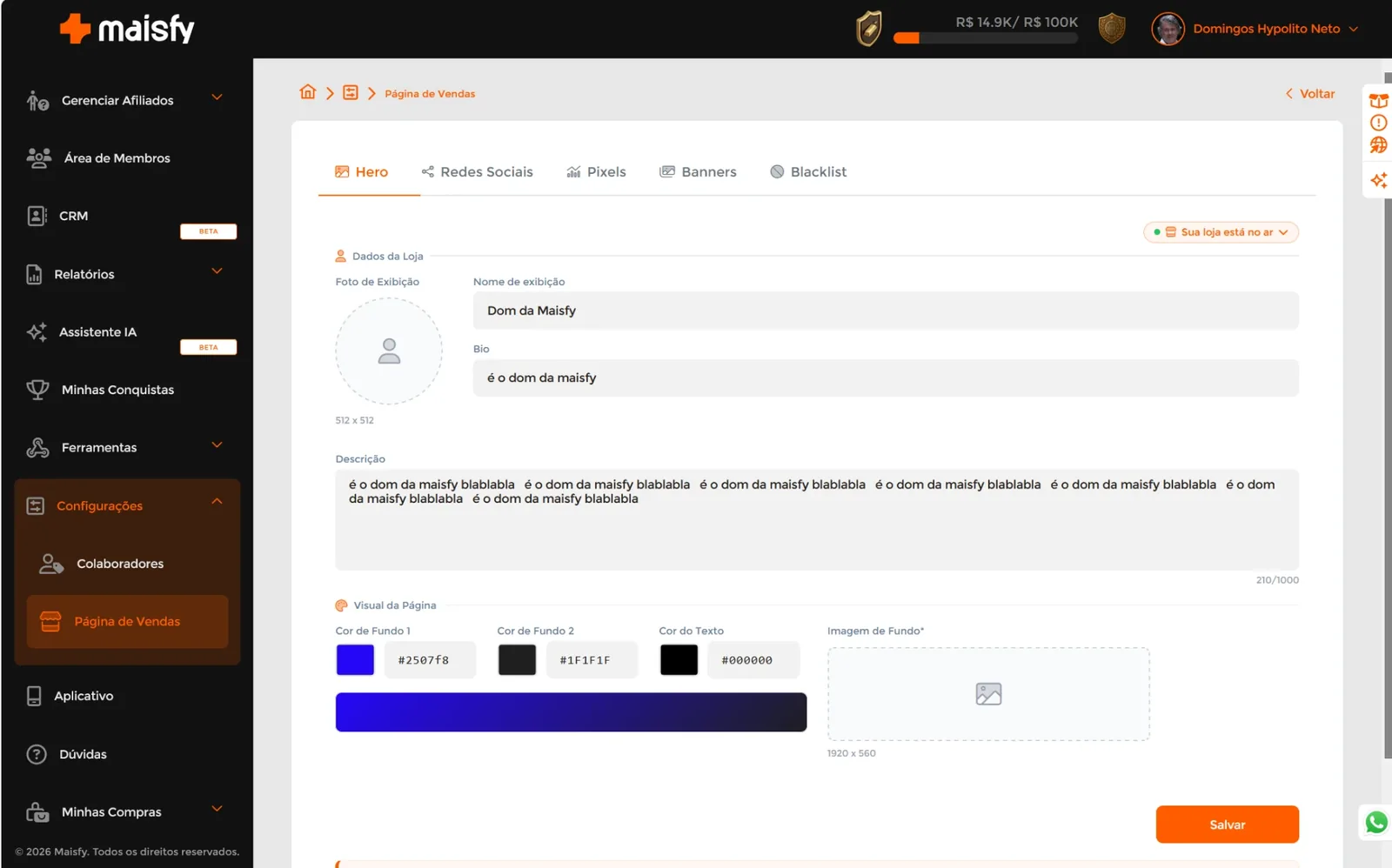
Task: Open Minhas Compras shopping icon
Action: coord(37,812)
